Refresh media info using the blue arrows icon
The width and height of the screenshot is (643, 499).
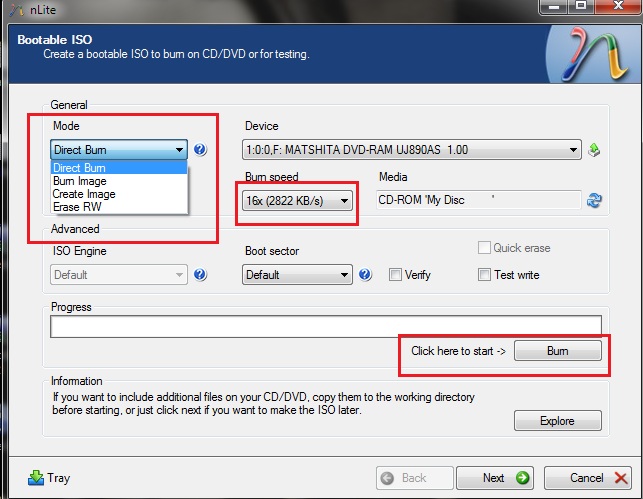(x=595, y=200)
